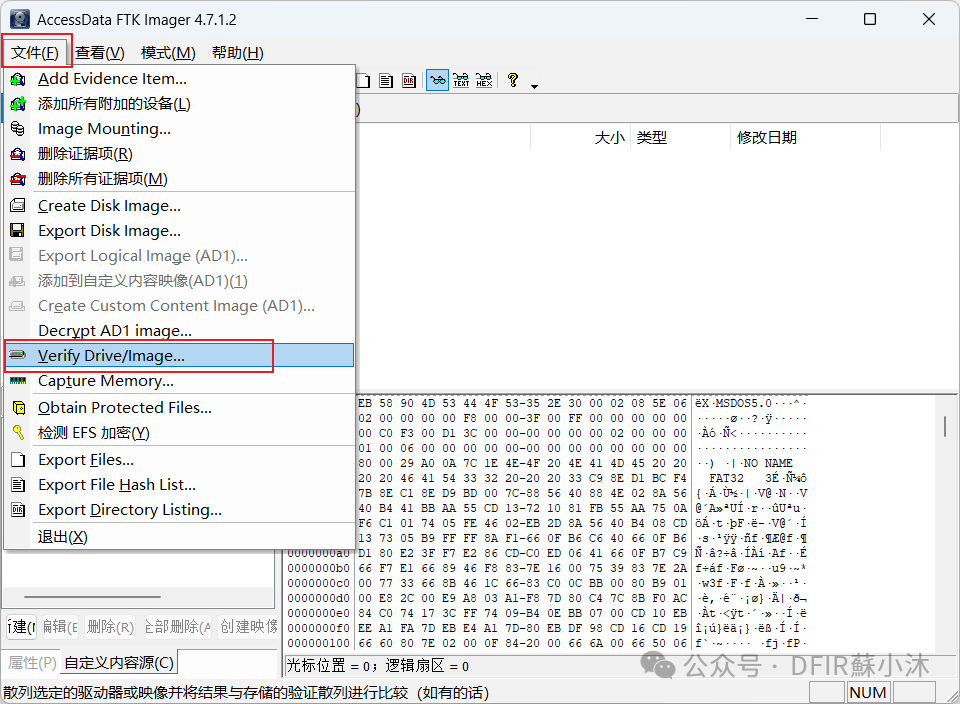Open the 查看(V) menu

click(100, 53)
